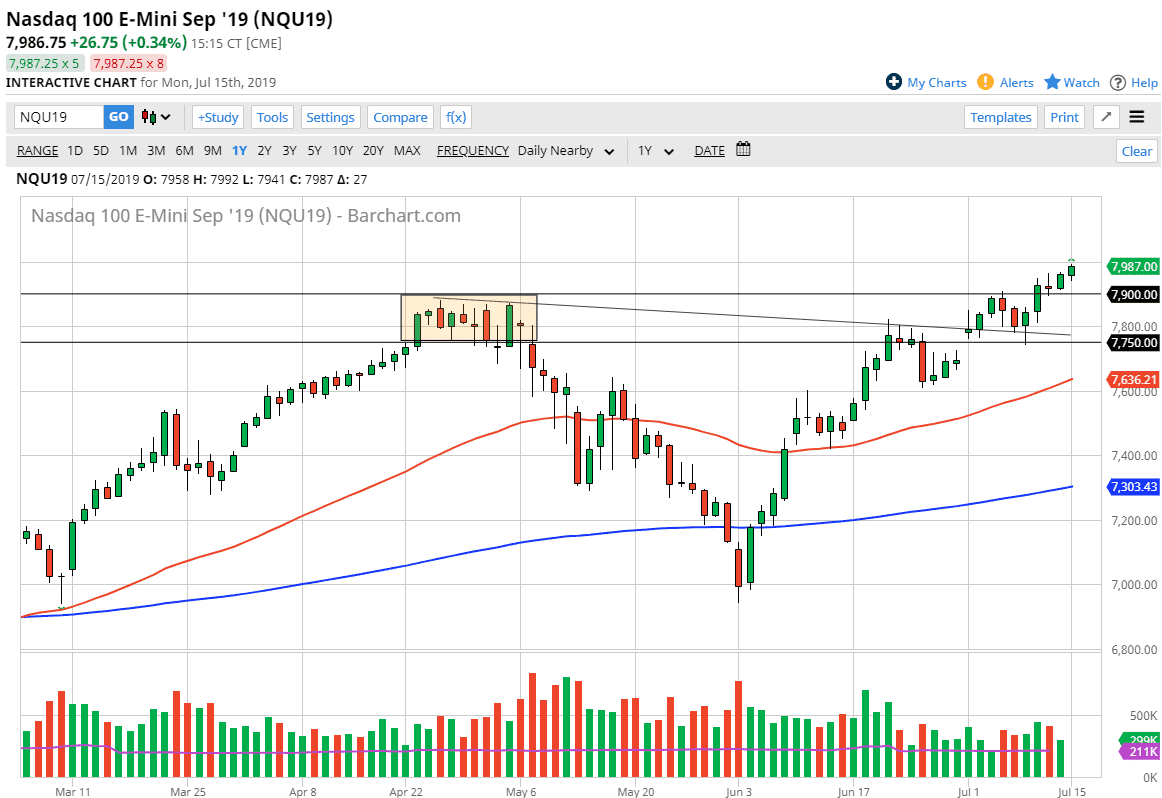Switch to the 5D range tab
The image size is (1162, 798).
click(100, 150)
